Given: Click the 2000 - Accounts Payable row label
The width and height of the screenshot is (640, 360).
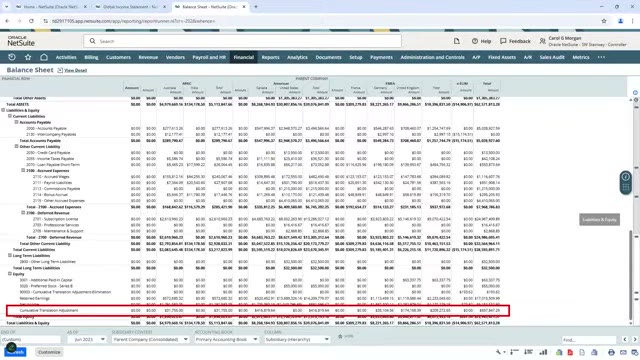Looking at the screenshot, I should (46, 128).
